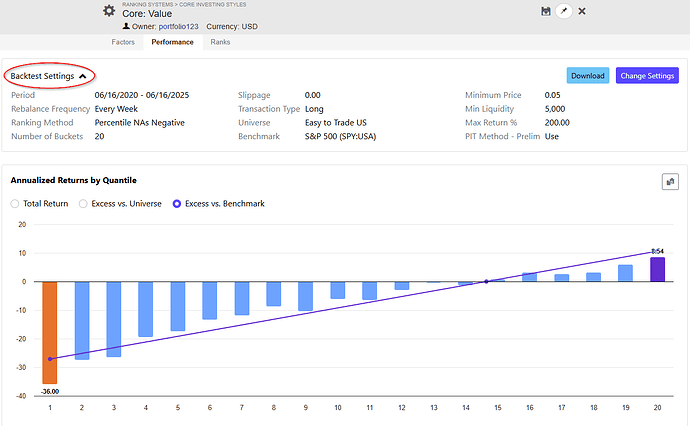Click the trend line point at quantile 1
Viewport: 690px width, 426px height.
click(50, 359)
